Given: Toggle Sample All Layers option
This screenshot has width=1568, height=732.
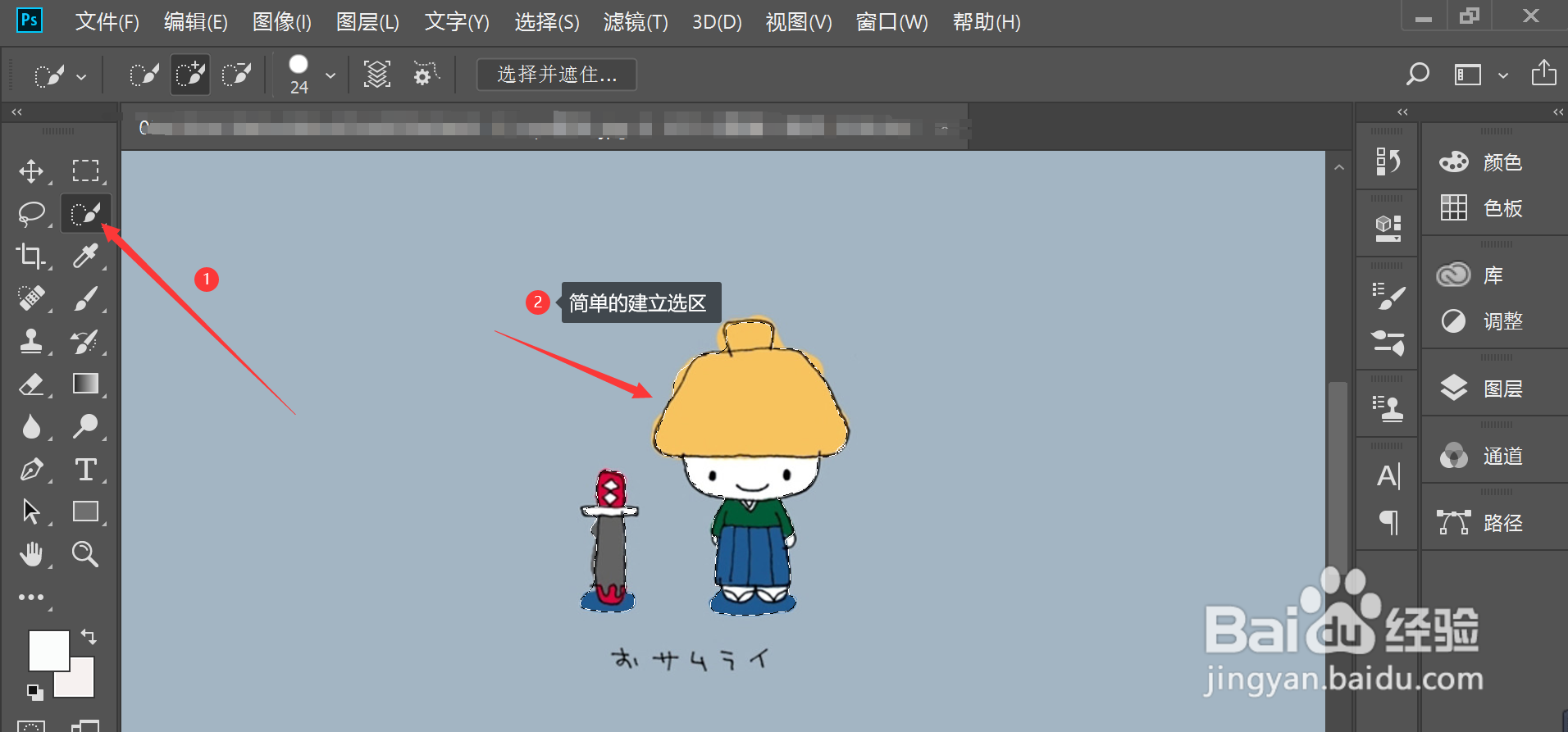Looking at the screenshot, I should [377, 75].
